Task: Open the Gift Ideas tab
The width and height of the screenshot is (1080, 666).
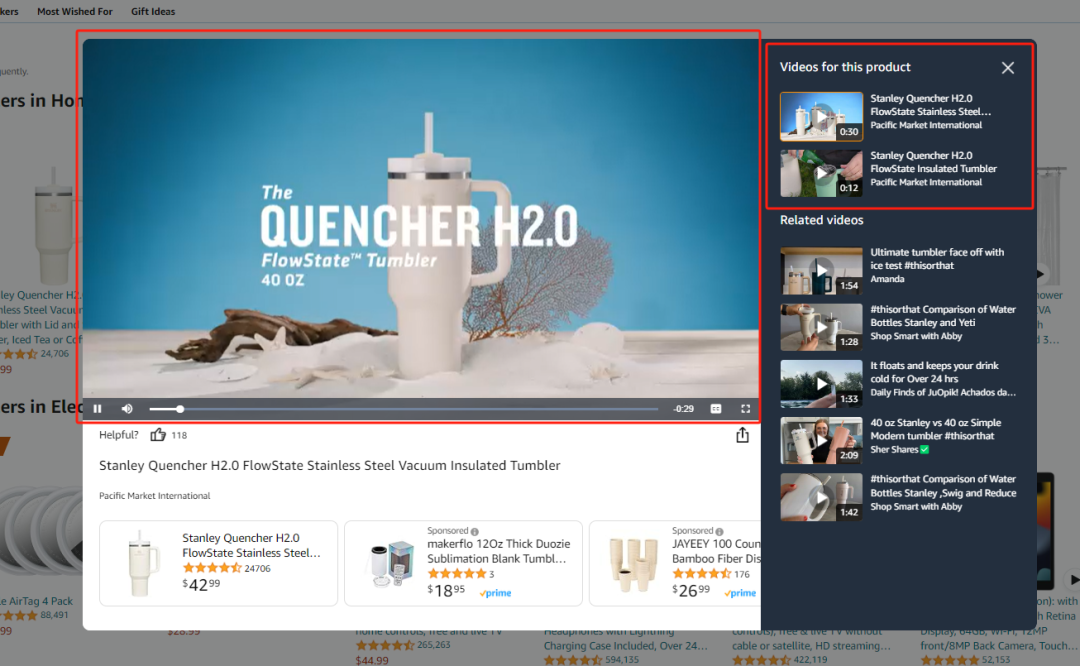Action: tap(153, 11)
